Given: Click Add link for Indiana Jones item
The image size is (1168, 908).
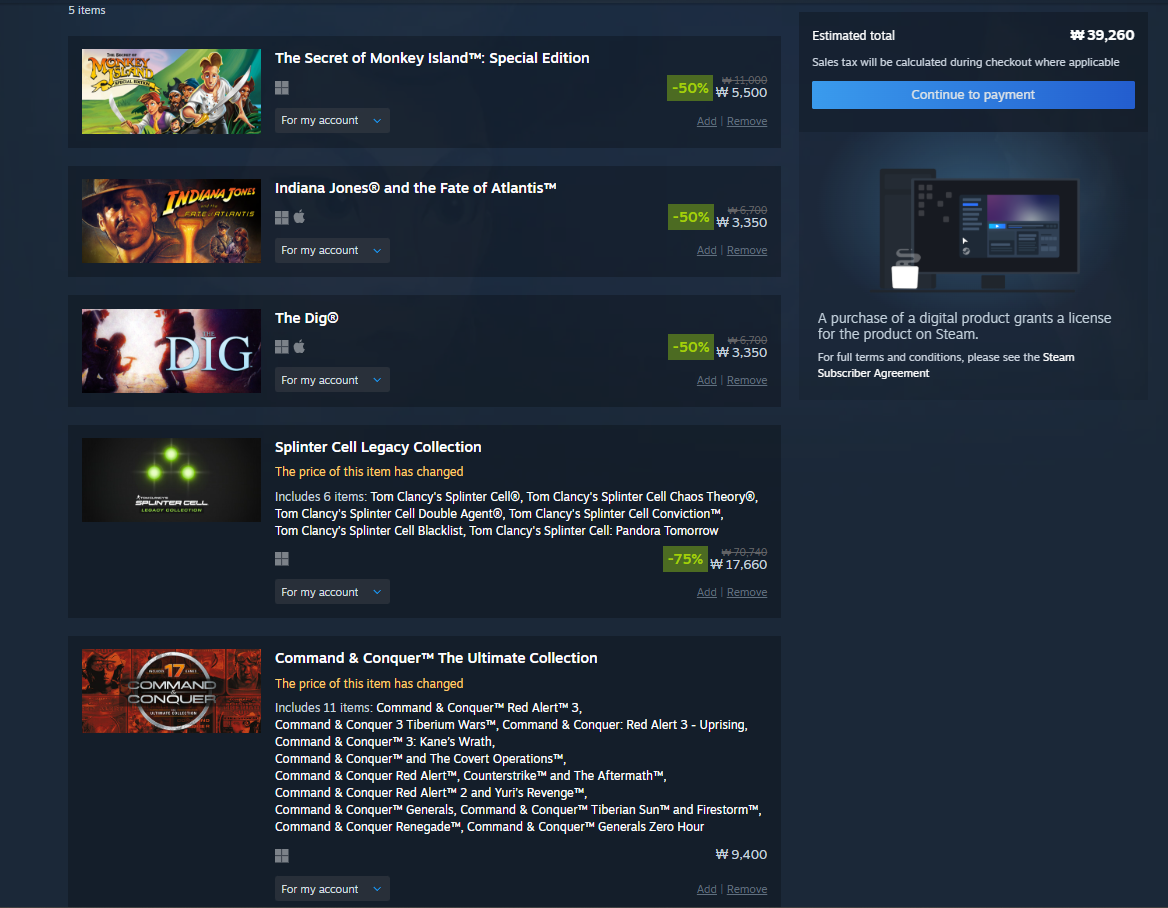Looking at the screenshot, I should (x=706, y=250).
